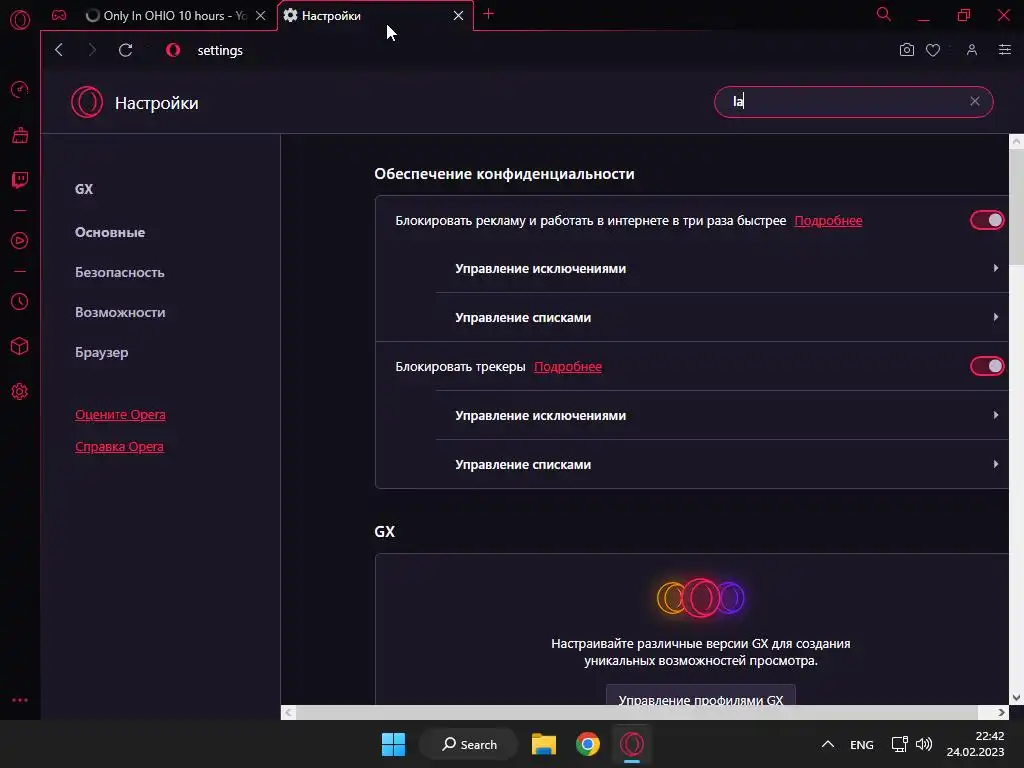Click horizontal scrollbar left arrow
This screenshot has width=1024, height=768.
coord(288,712)
